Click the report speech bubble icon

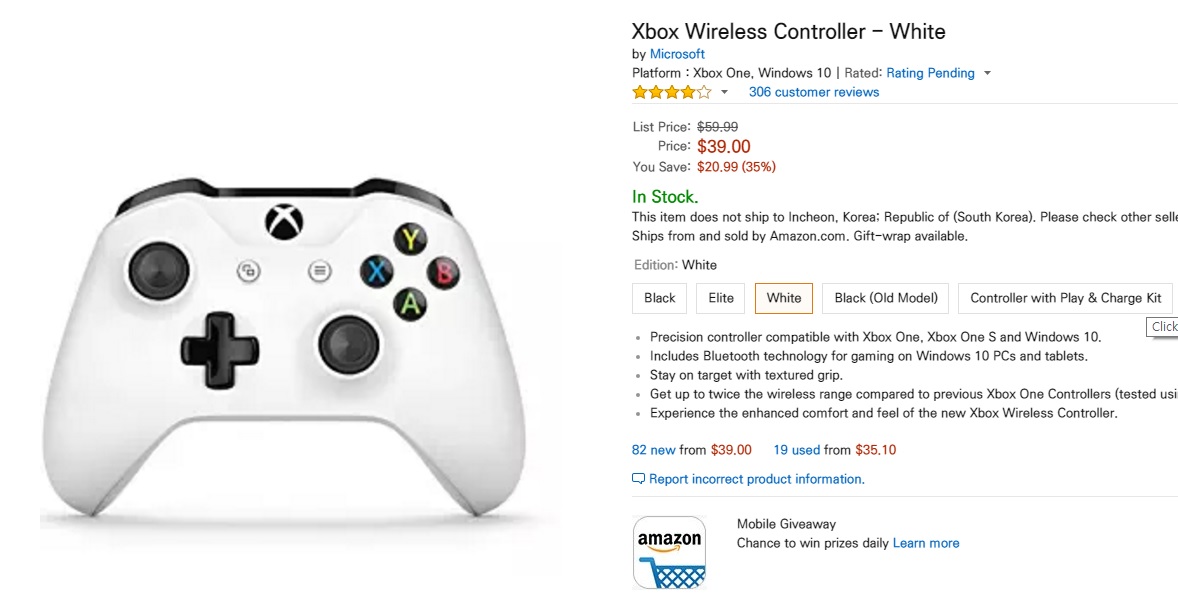point(639,479)
